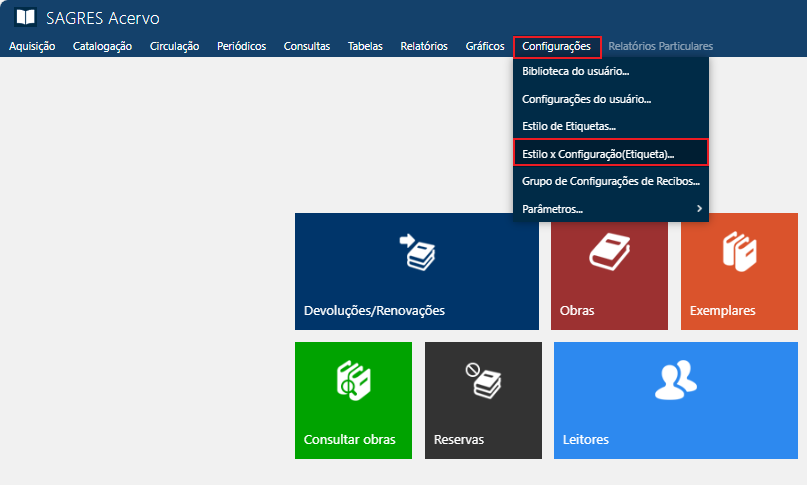Expand the Periódicos menu
807x485 pixels.
(241, 46)
